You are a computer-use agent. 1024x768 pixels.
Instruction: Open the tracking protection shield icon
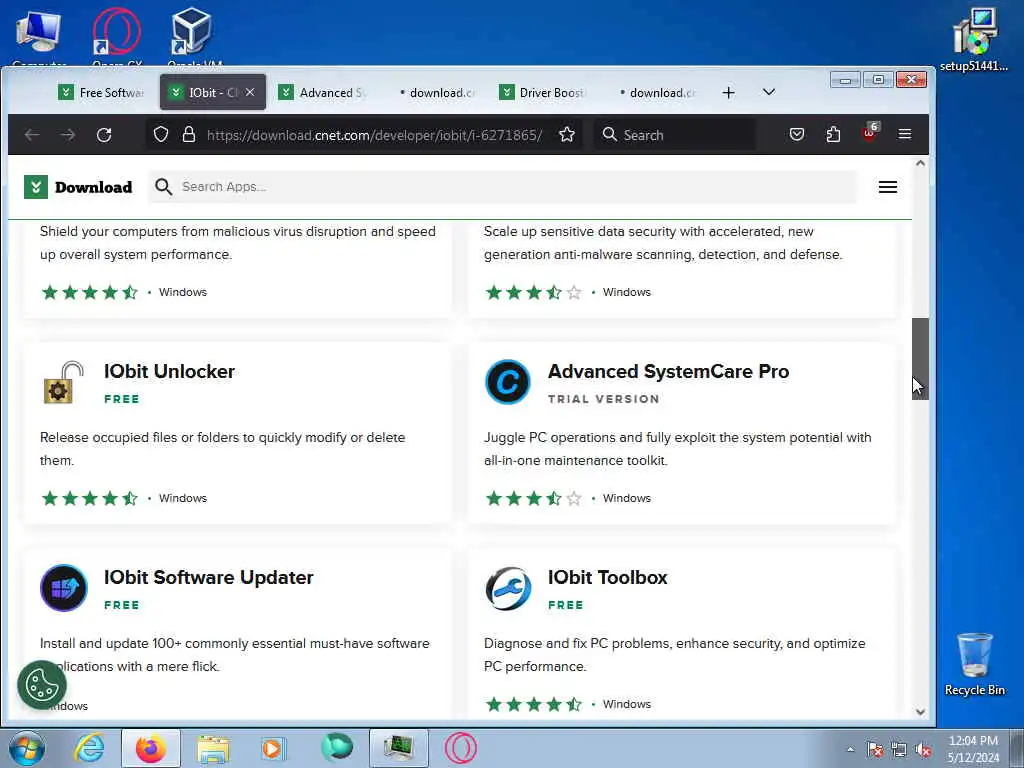[x=161, y=135]
